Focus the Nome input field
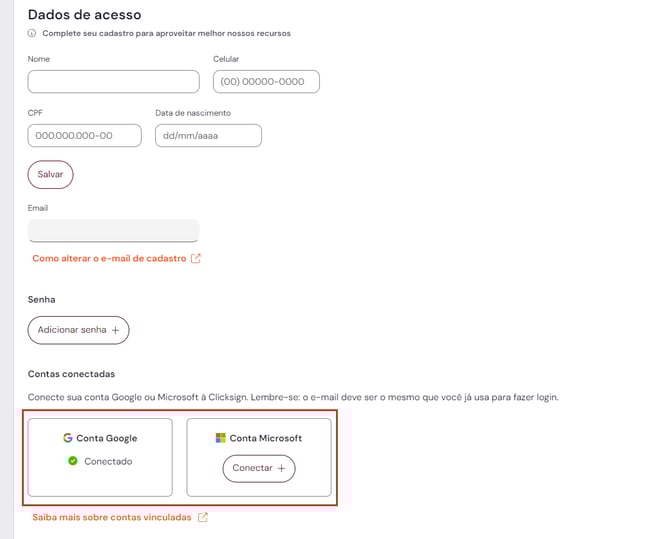The image size is (670, 539). [x=114, y=82]
